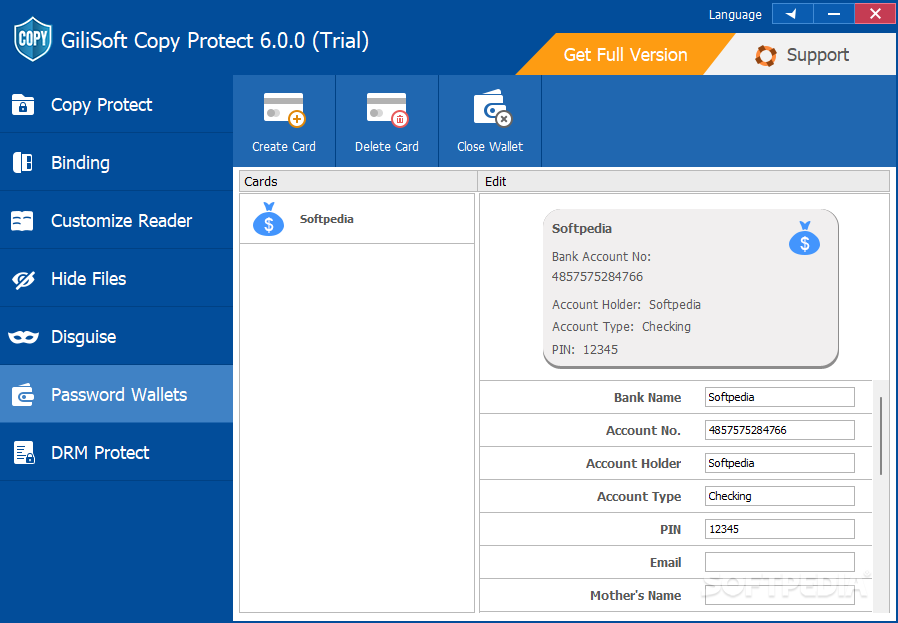Minimize the GiliSoft window
This screenshot has width=898, height=623.
tap(834, 14)
